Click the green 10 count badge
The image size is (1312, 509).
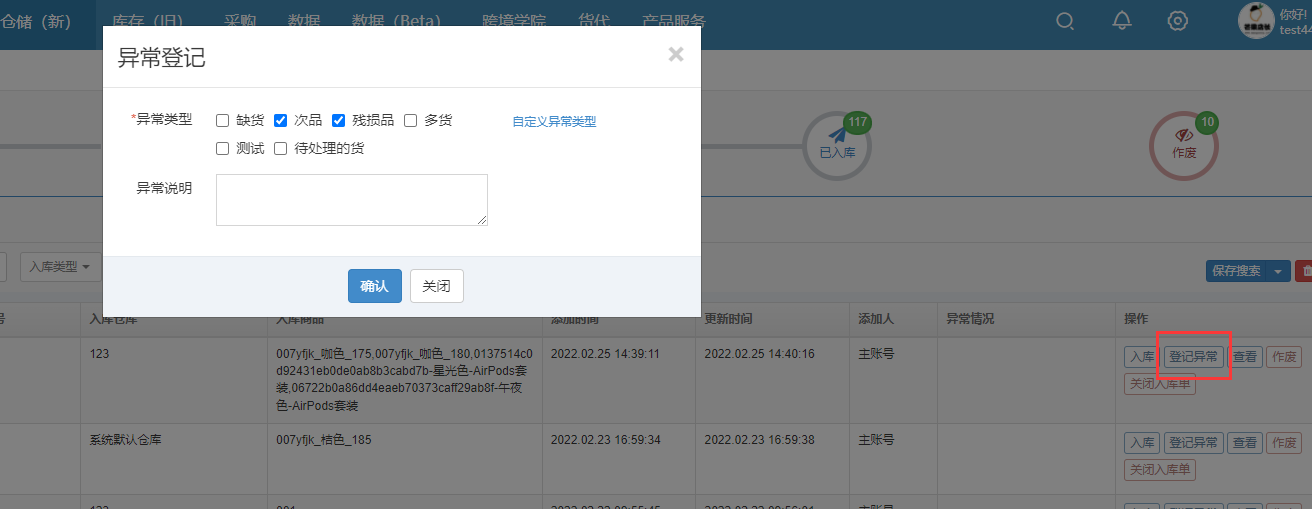pyautogui.click(x=1208, y=123)
